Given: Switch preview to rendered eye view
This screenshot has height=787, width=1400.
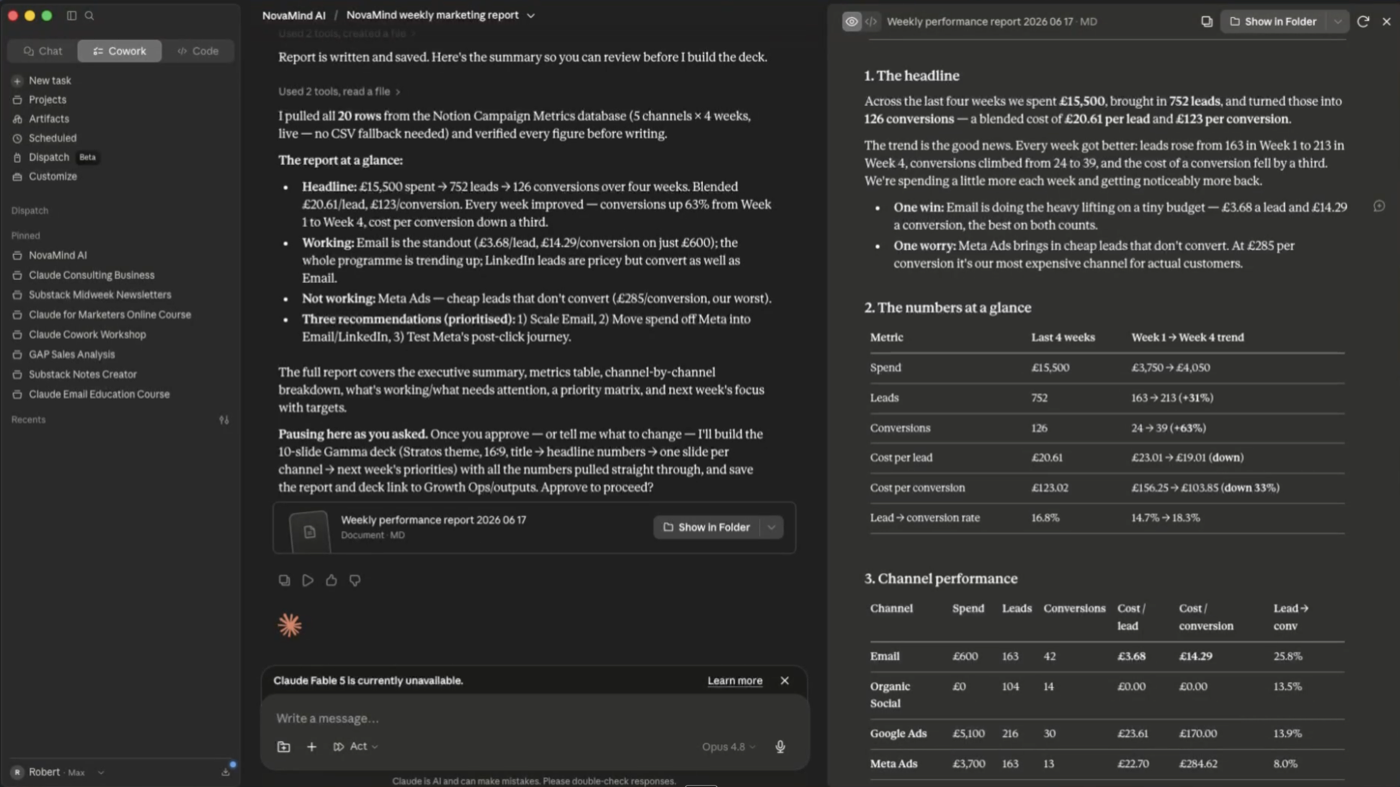Looking at the screenshot, I should point(852,21).
